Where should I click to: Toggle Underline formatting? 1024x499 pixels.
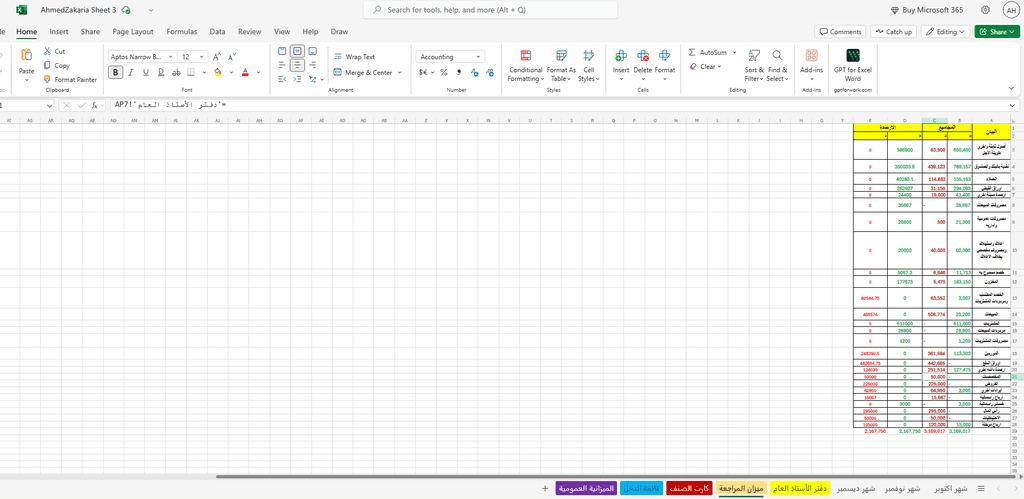pyautogui.click(x=146, y=72)
